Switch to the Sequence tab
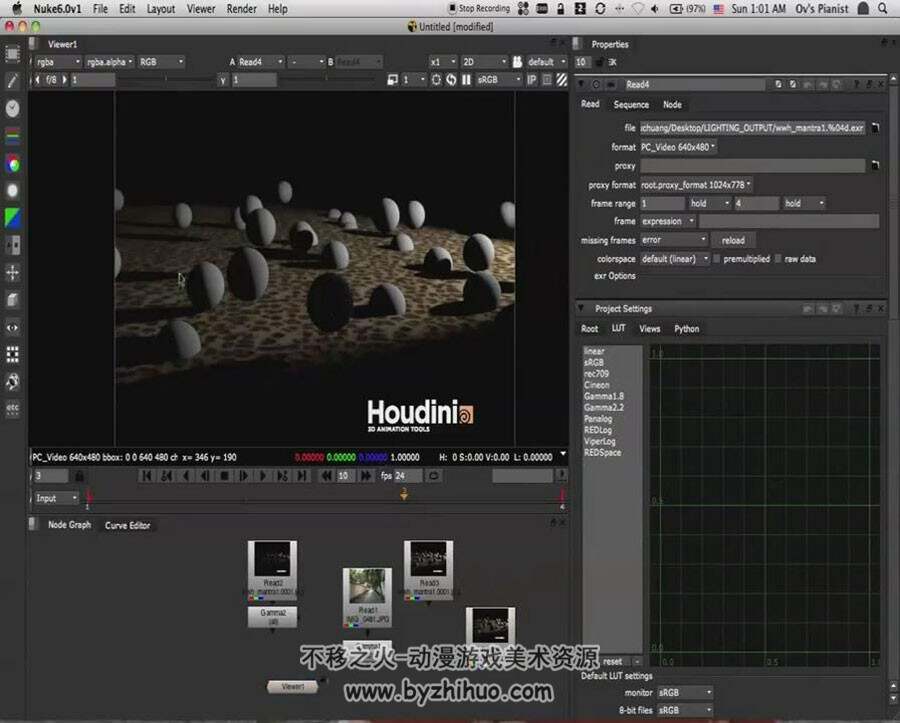The height and width of the screenshot is (723, 900). point(631,104)
